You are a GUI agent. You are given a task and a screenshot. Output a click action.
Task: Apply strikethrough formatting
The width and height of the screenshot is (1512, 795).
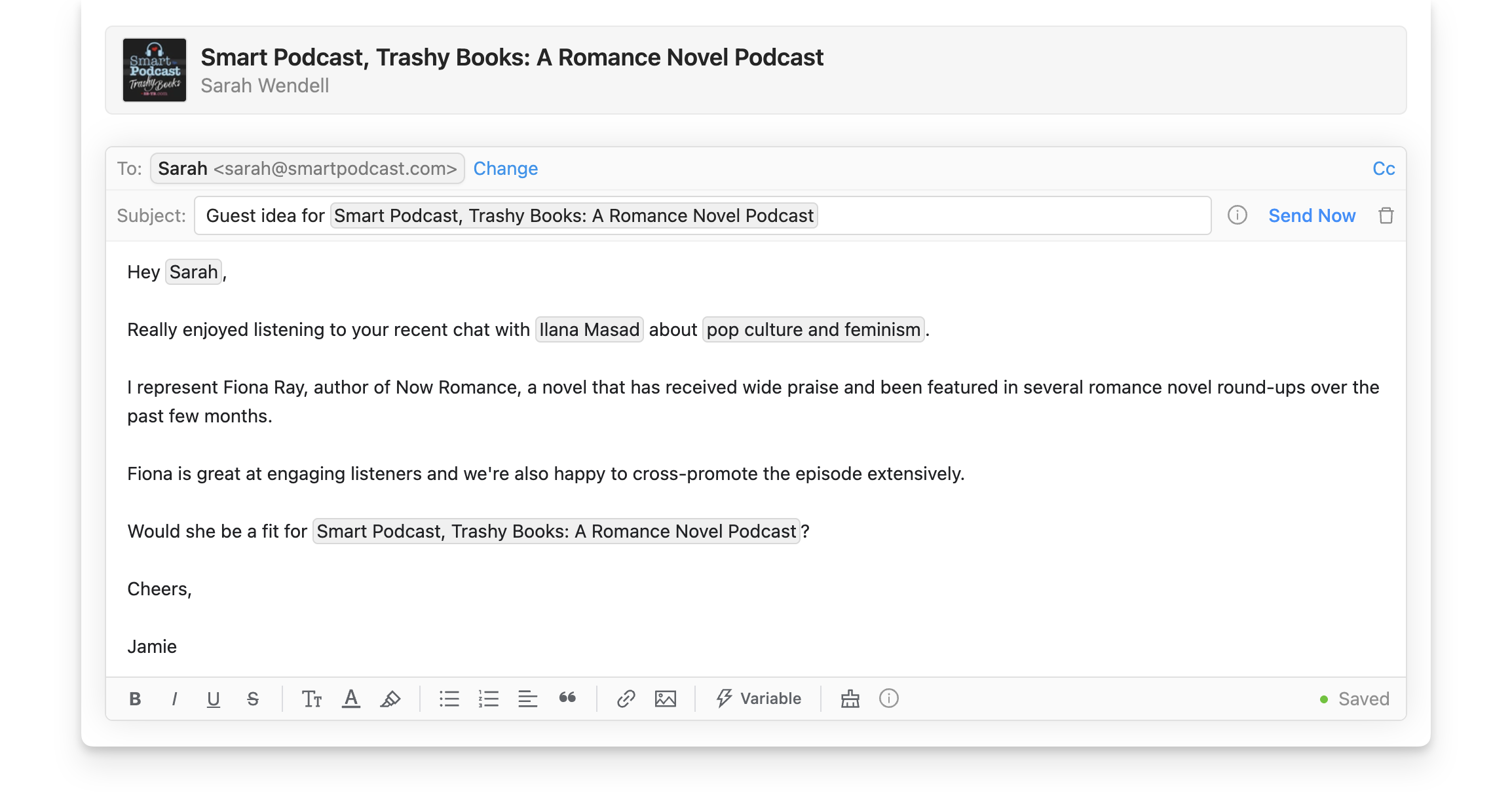pyautogui.click(x=253, y=699)
